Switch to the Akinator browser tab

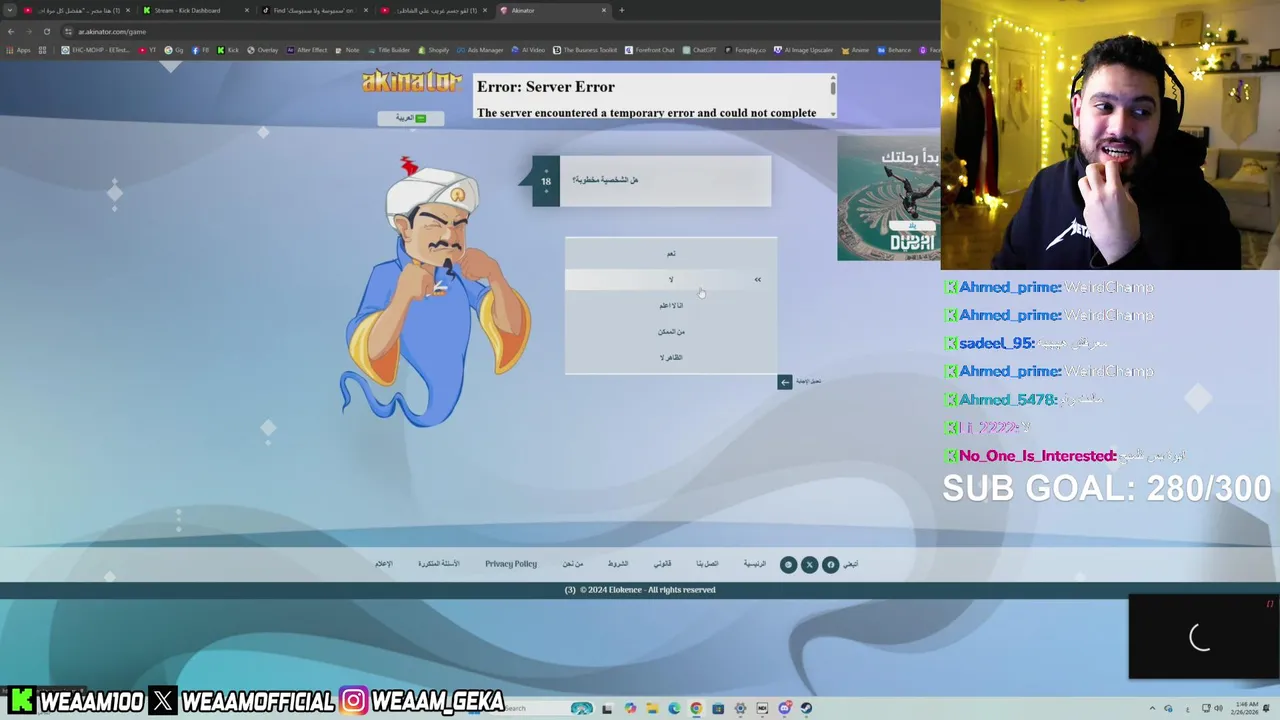pyautogui.click(x=553, y=10)
